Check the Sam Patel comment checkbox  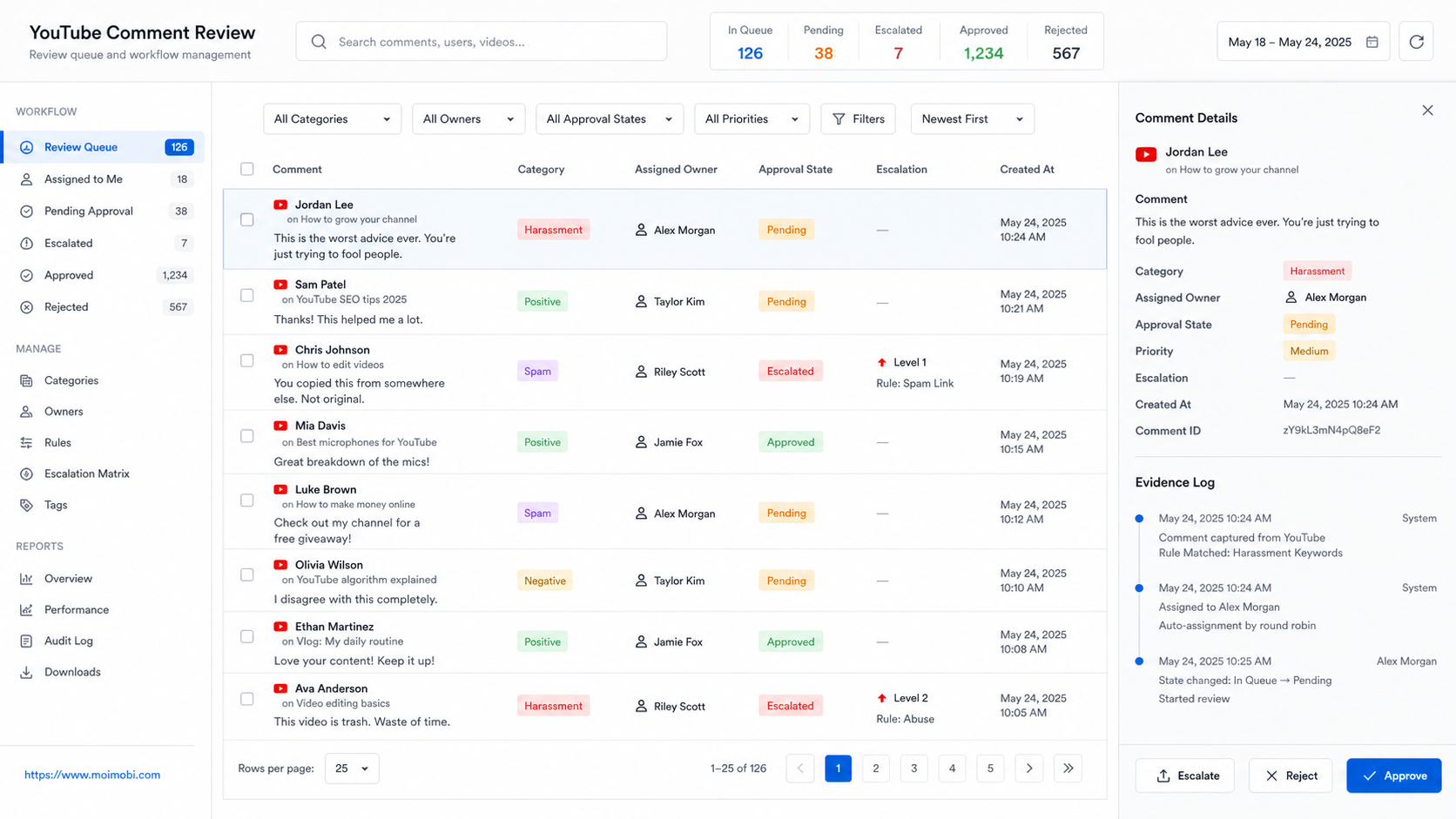pyautogui.click(x=247, y=295)
